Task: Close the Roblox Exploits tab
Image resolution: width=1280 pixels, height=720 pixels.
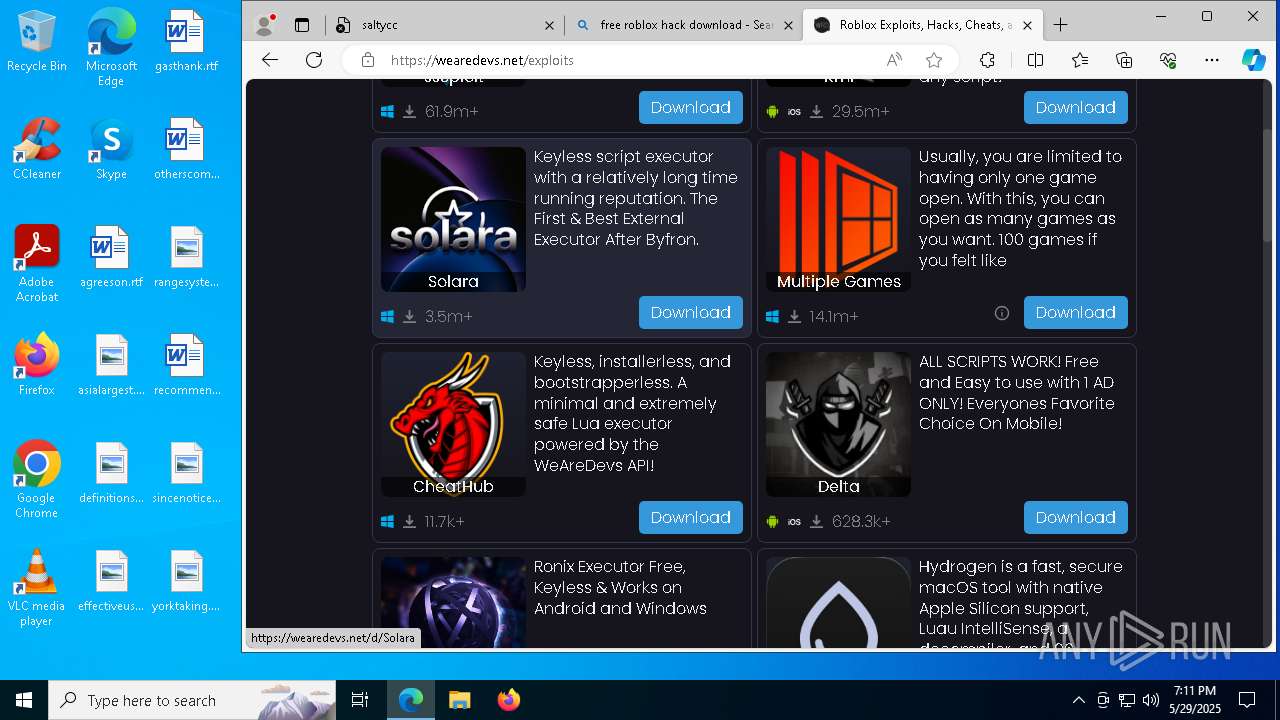Action: (x=1027, y=25)
